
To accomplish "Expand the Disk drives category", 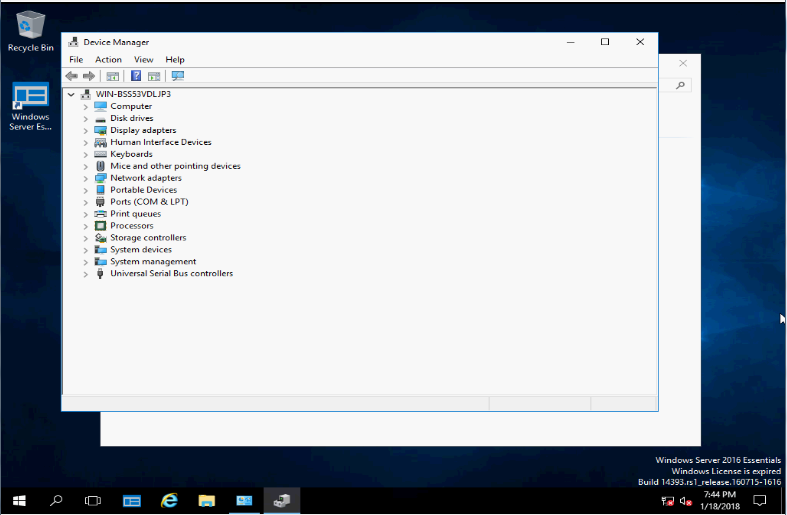I will (x=85, y=119).
